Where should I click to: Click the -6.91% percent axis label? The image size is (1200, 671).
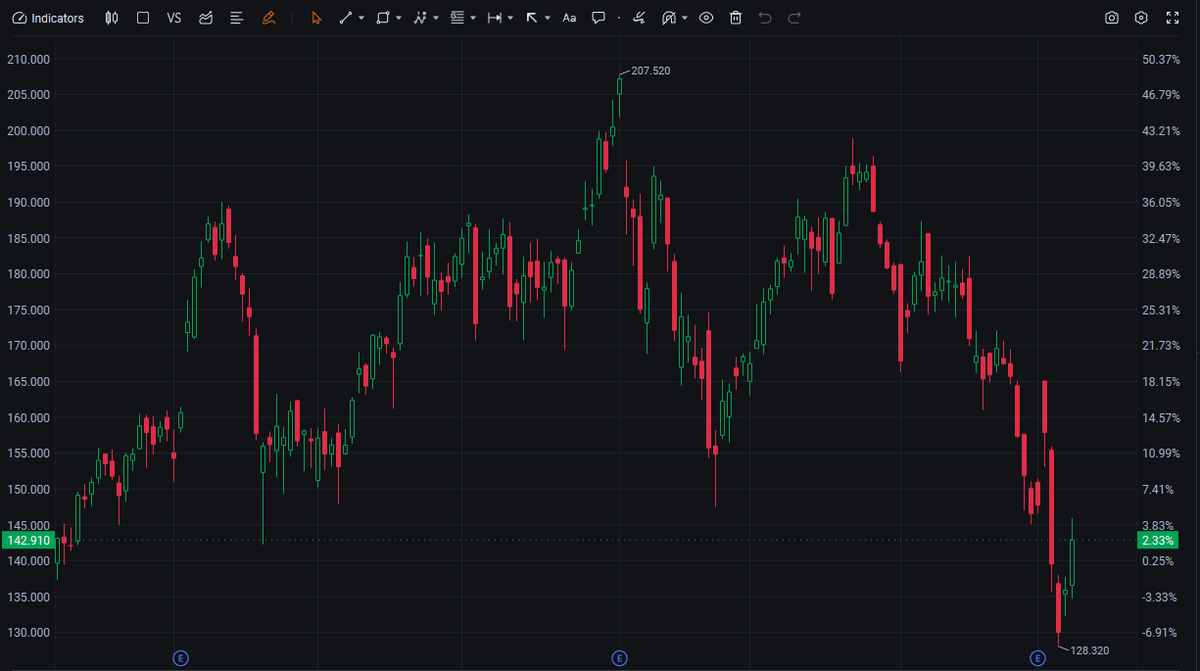tap(1162, 633)
